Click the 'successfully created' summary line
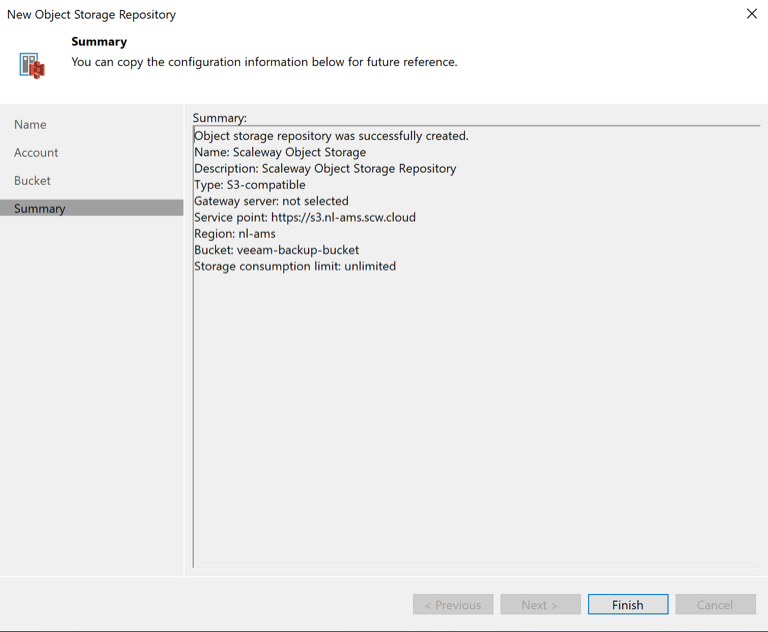This screenshot has width=768, height=632. (x=331, y=136)
